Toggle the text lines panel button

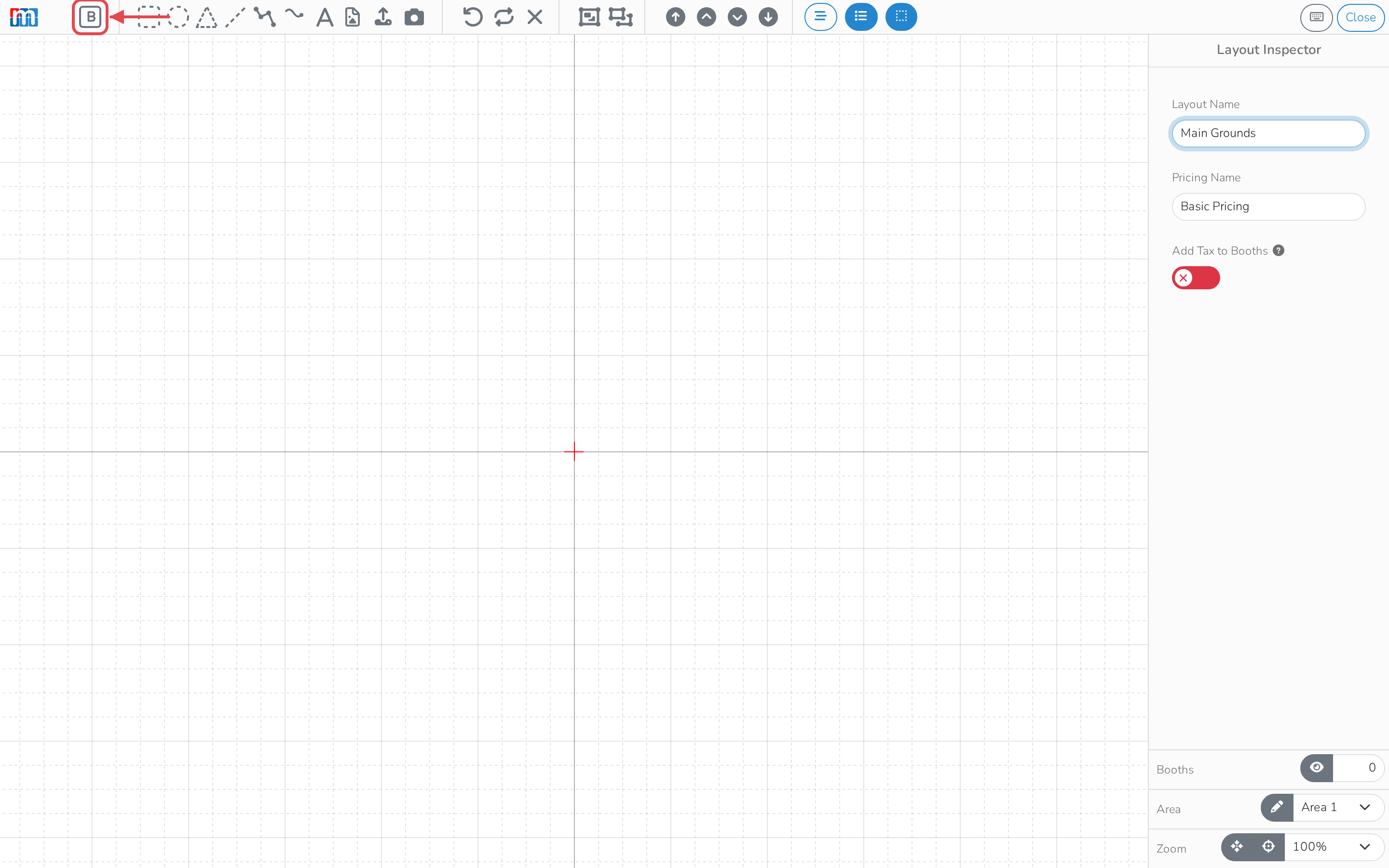pos(821,17)
